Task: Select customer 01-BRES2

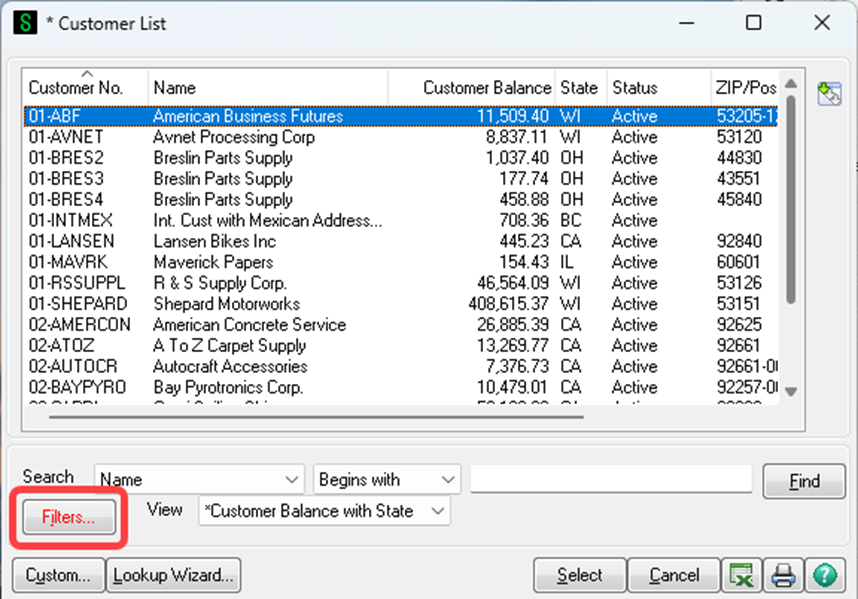Action: 401,158
